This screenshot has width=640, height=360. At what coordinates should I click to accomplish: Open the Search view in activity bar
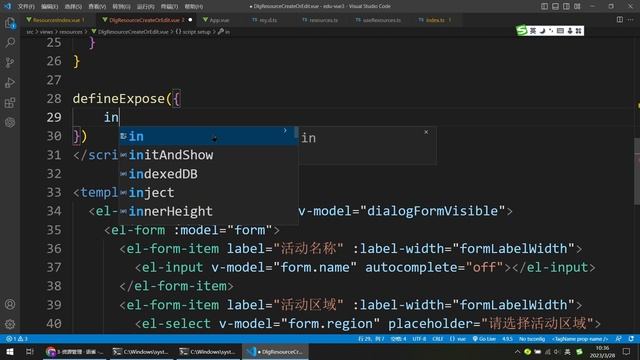tap(10, 42)
